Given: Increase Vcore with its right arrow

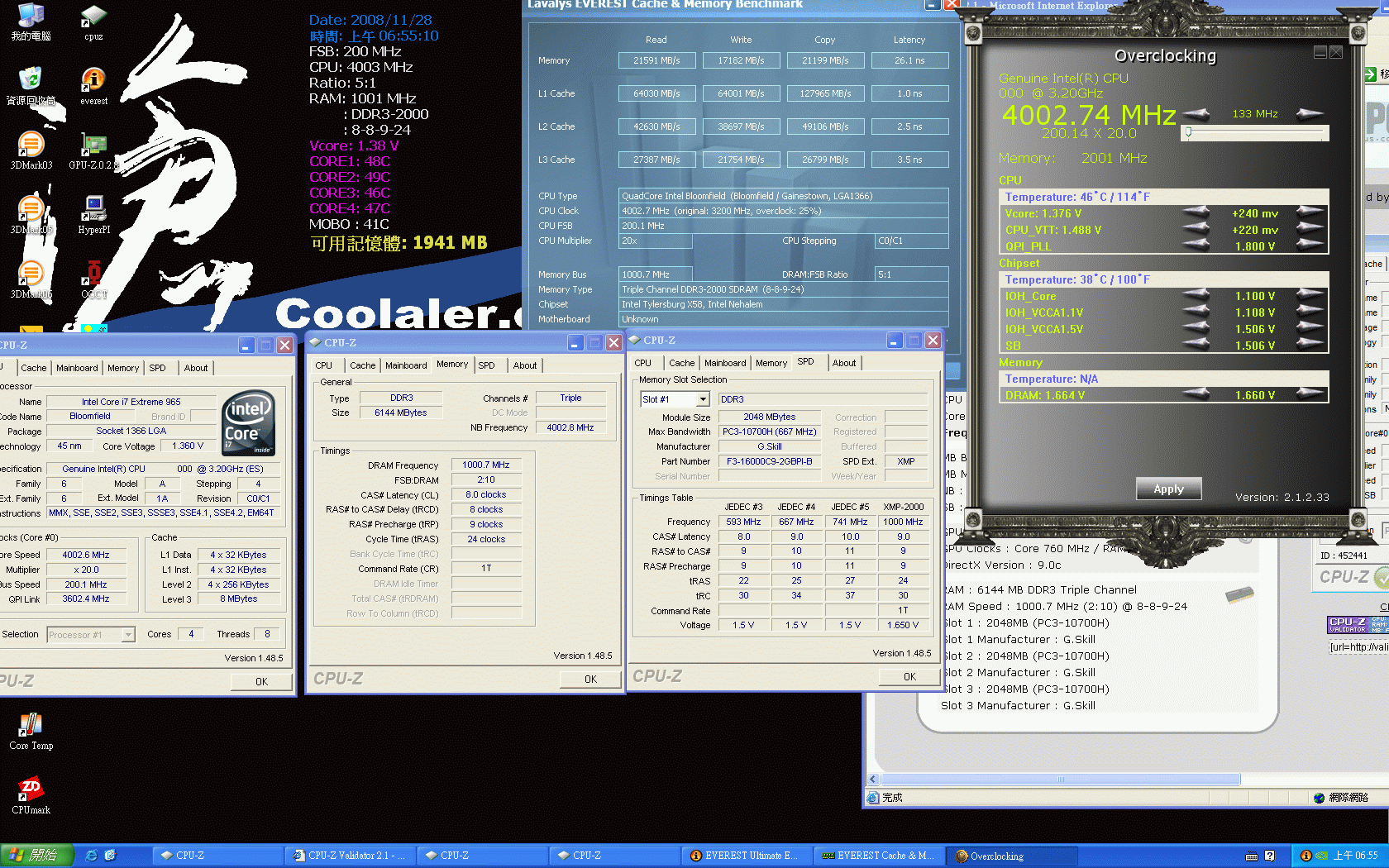Looking at the screenshot, I should tap(1310, 213).
